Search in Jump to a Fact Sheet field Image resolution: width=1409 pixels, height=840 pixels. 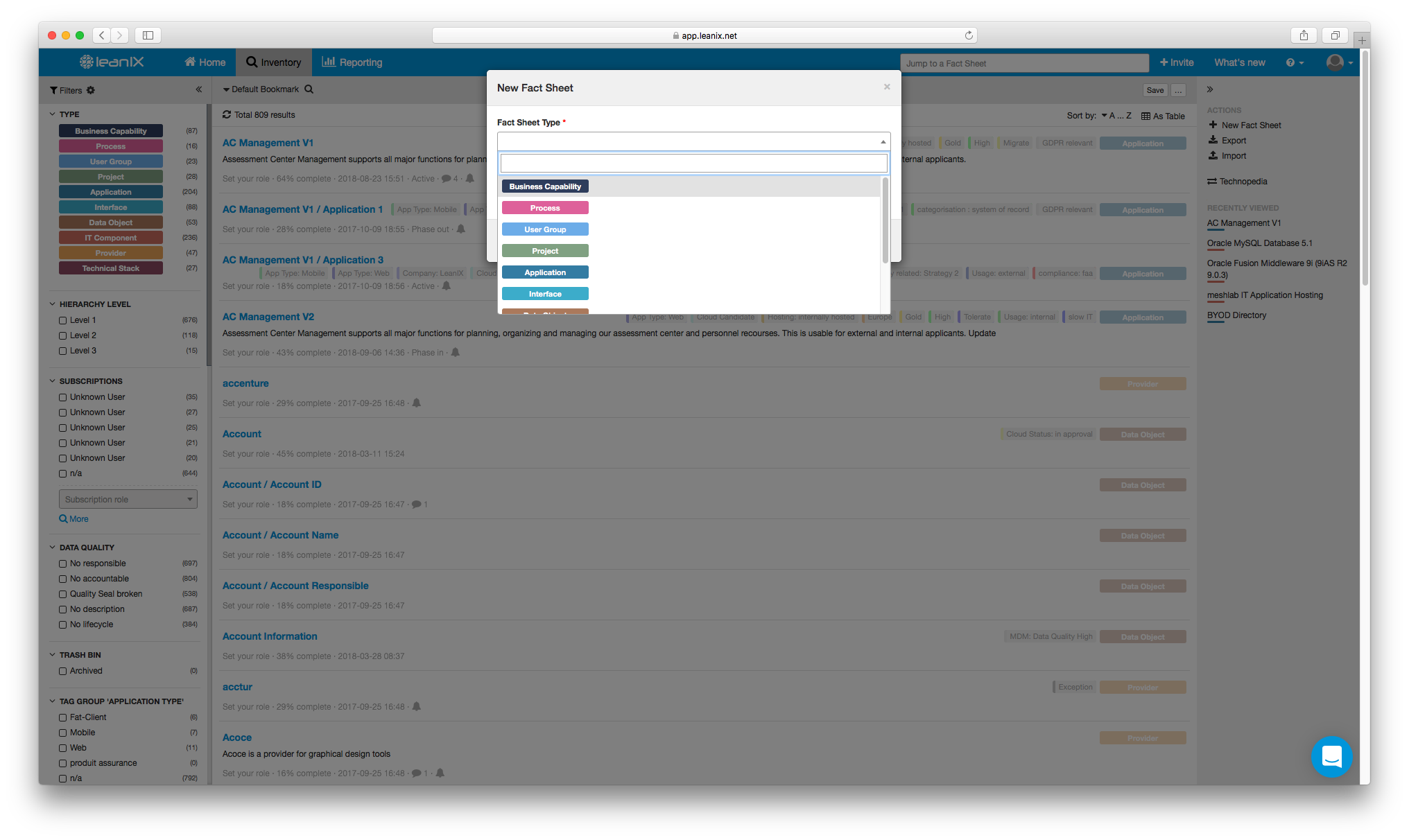1025,63
